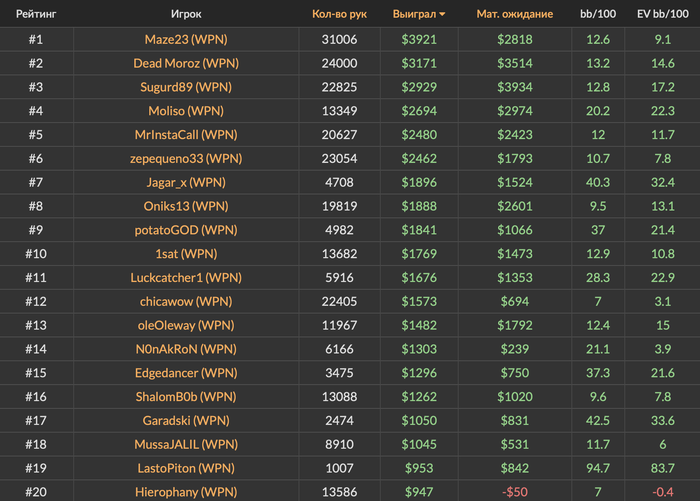700x501 pixels.
Task: Click player Oniks13 (WPN)
Action: pos(186,206)
